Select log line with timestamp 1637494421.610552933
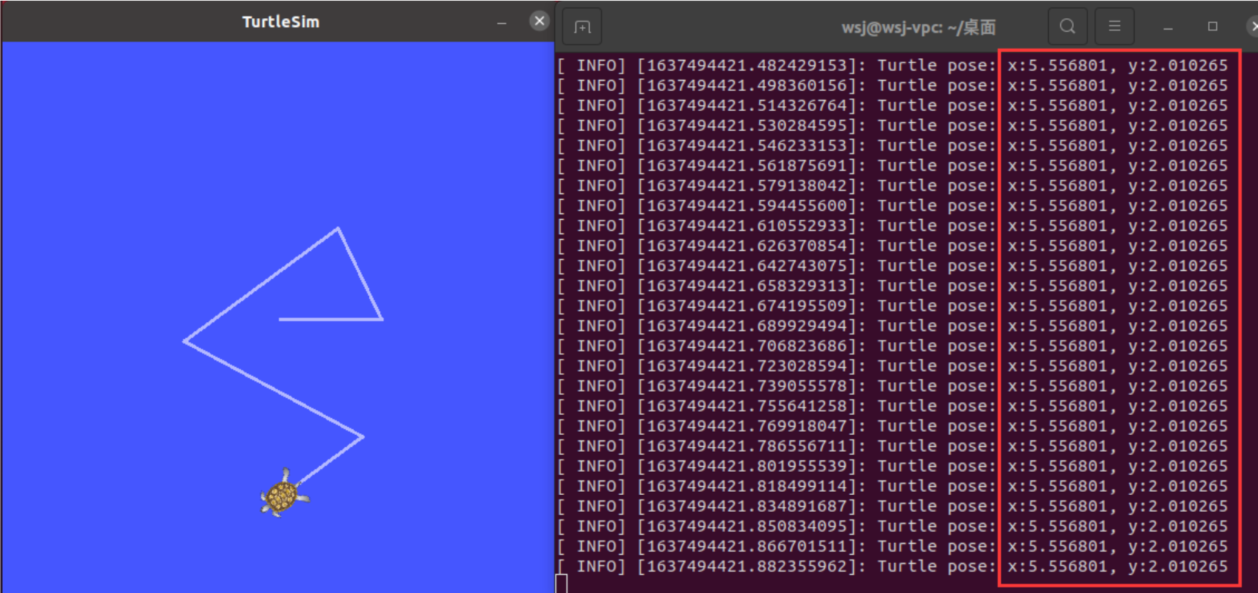 click(893, 226)
